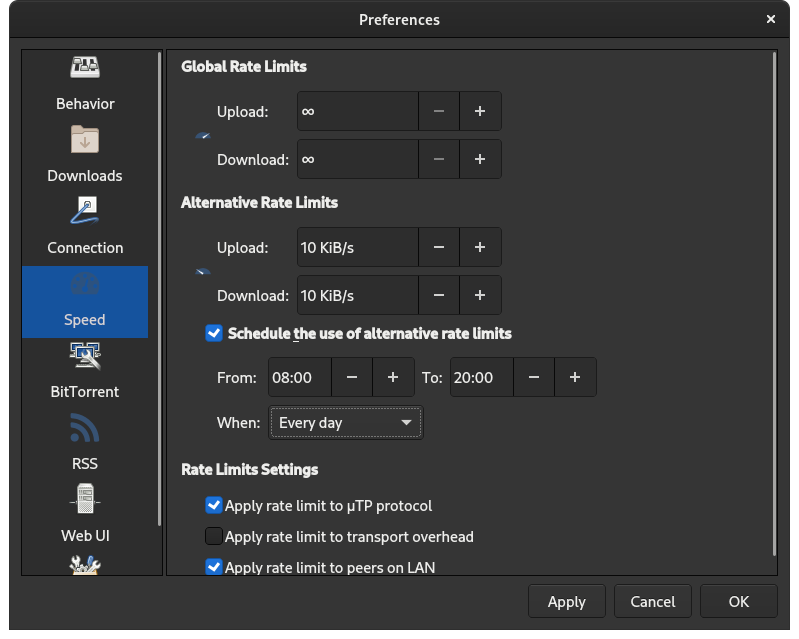Viewport: 799px width, 639px height.
Task: Open the BitTorrent settings icon
Action: pos(85,355)
